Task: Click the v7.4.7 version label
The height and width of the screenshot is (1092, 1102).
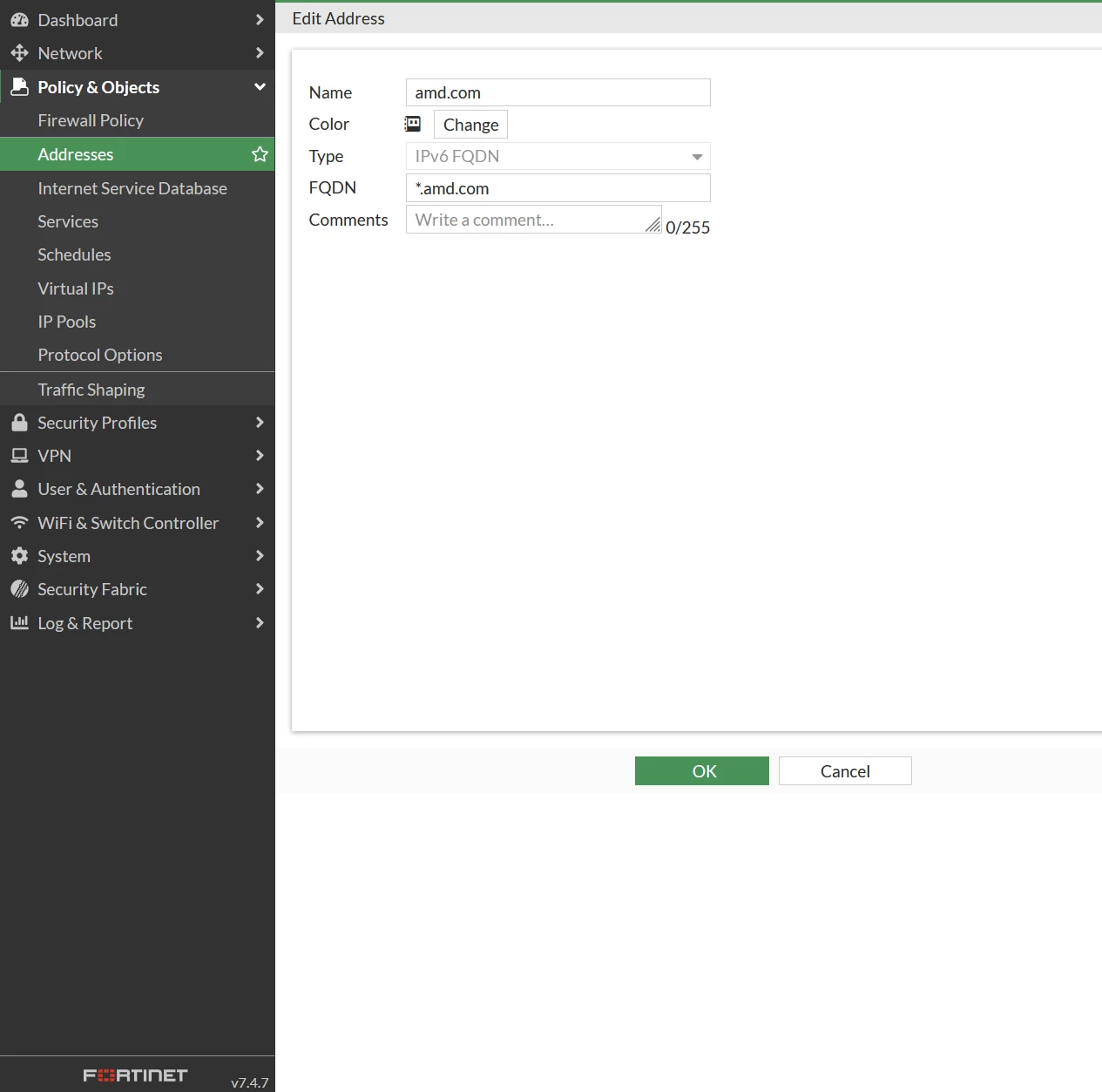Action: (249, 1082)
